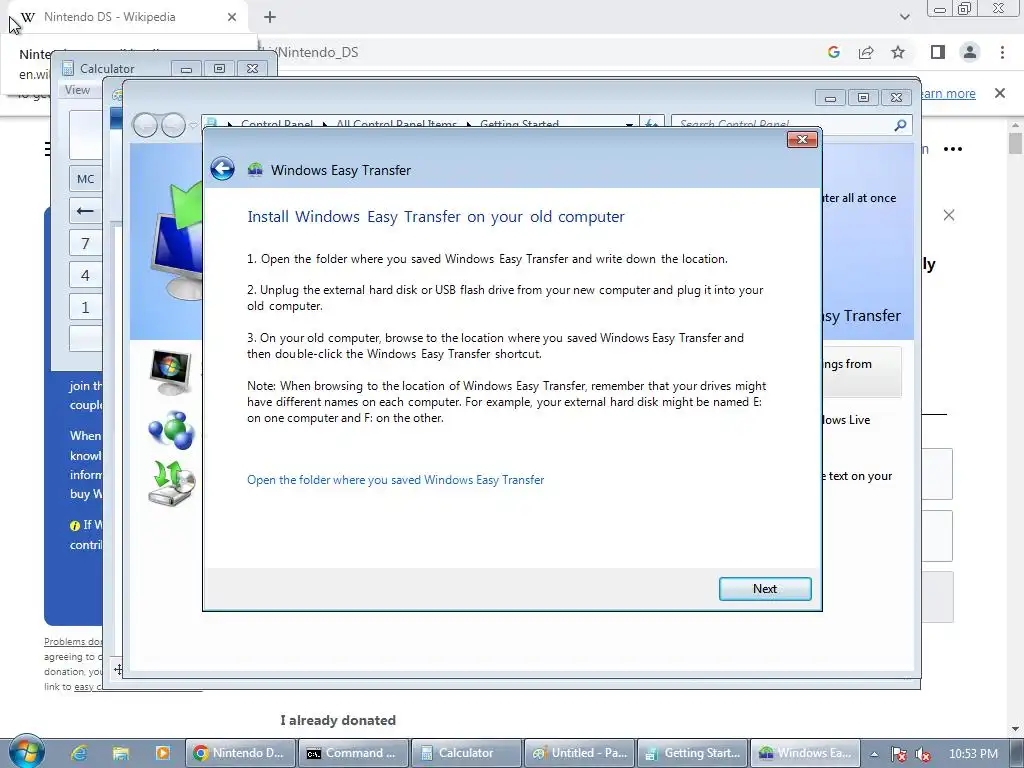Screen dimensions: 1024x768
Task: Toggle the Chrome side panel icon
Action: [938, 52]
